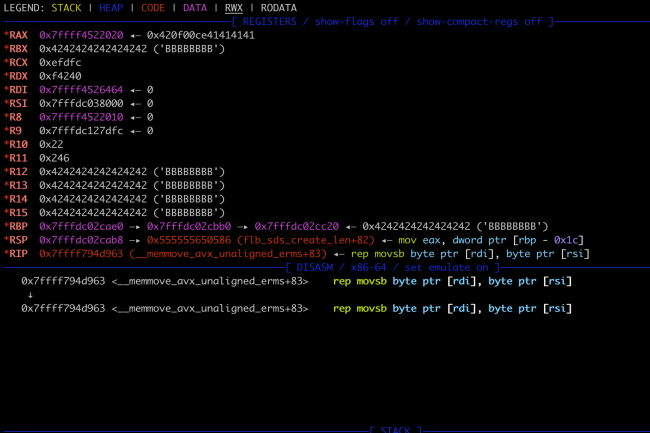Click the HEAP label in the legend

pyautogui.click(x=111, y=7)
